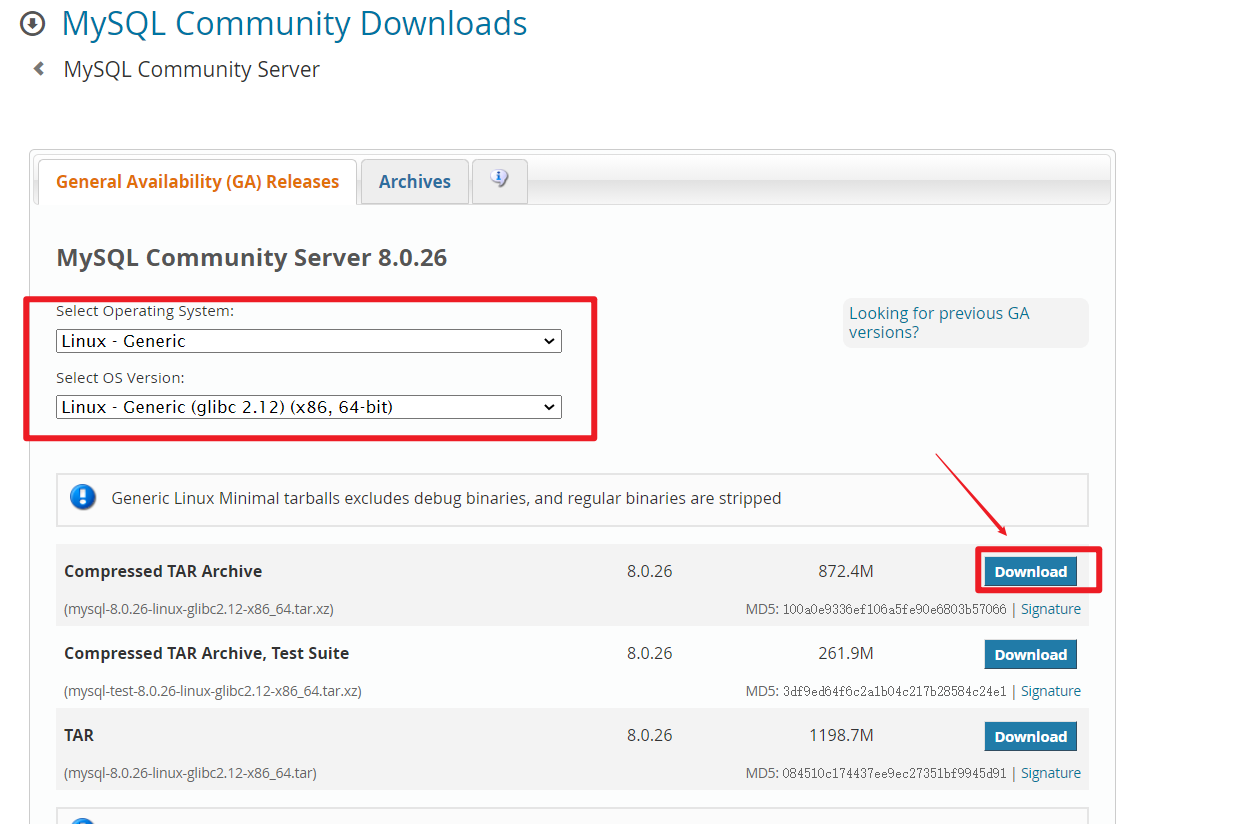Download the 1198.7M TAR package
The width and height of the screenshot is (1235, 824).
[x=1031, y=737]
